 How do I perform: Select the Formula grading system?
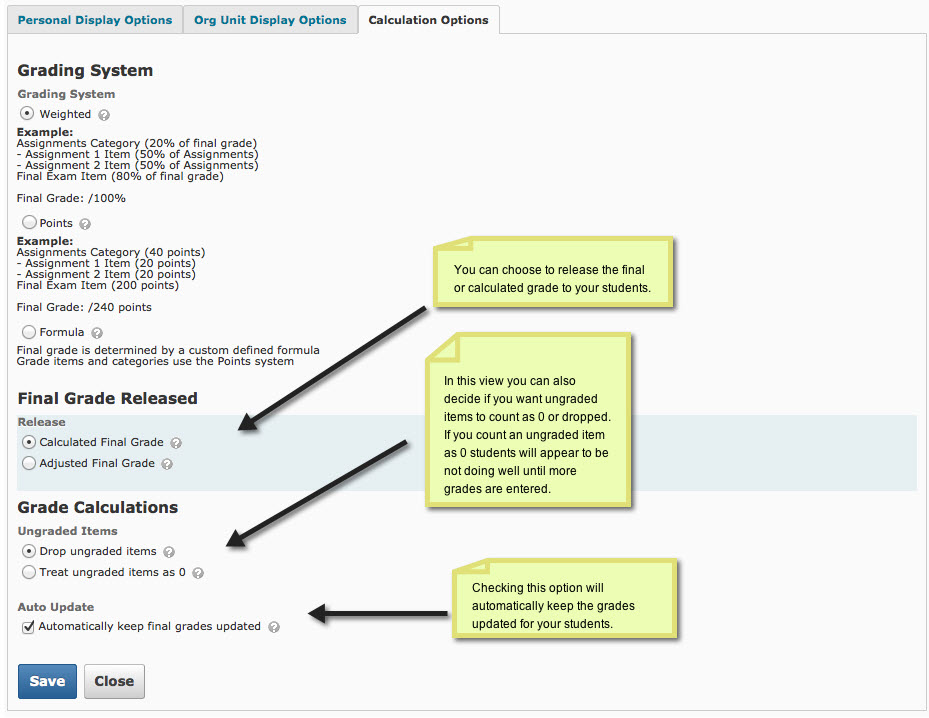(29, 332)
